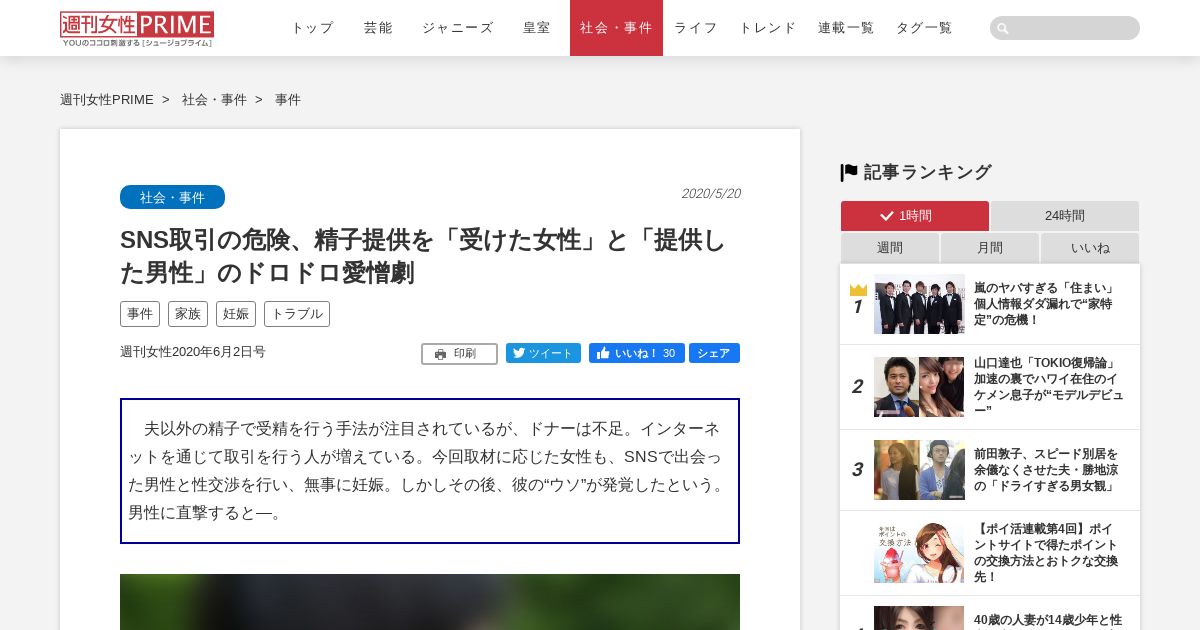Click the 週刊女性PRIME site logo
Viewport: 1200px width, 630px height.
[137, 29]
